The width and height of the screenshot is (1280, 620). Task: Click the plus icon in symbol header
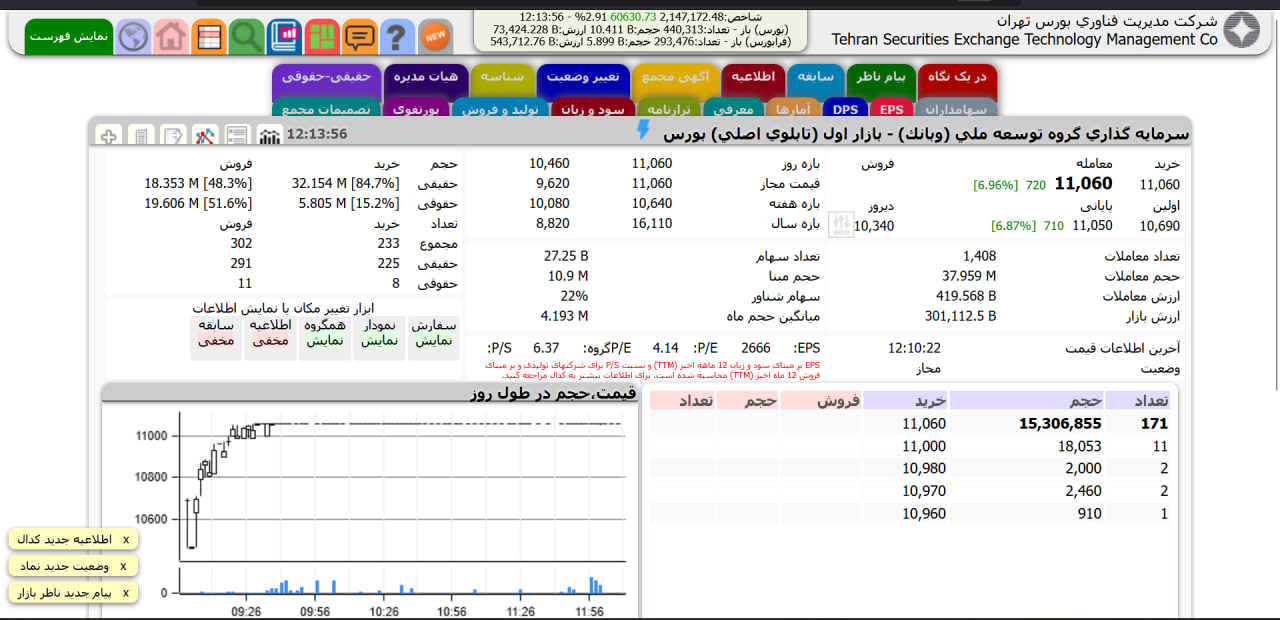(x=109, y=135)
